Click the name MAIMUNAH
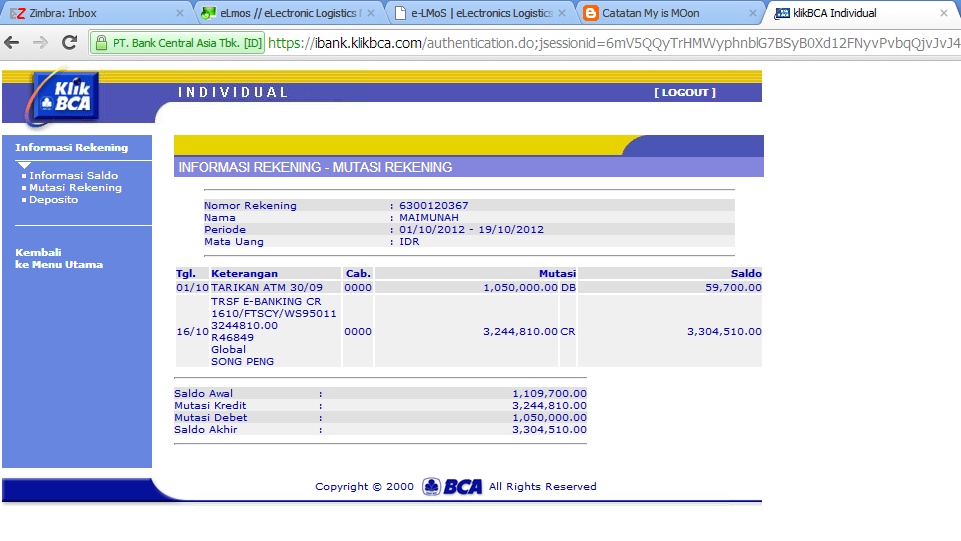Screen dimensions: 961x541 (x=428, y=218)
